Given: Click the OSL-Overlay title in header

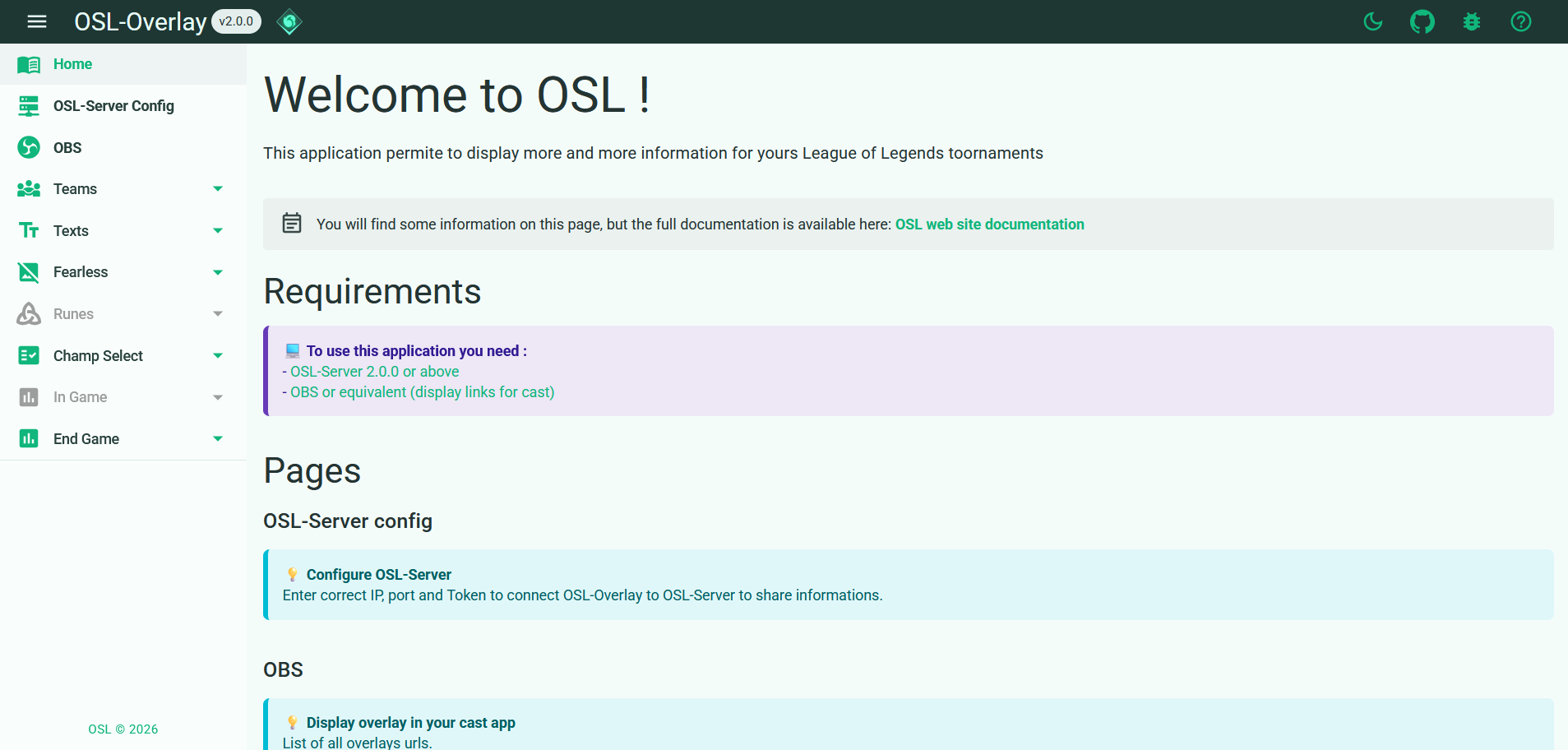Looking at the screenshot, I should click(141, 21).
